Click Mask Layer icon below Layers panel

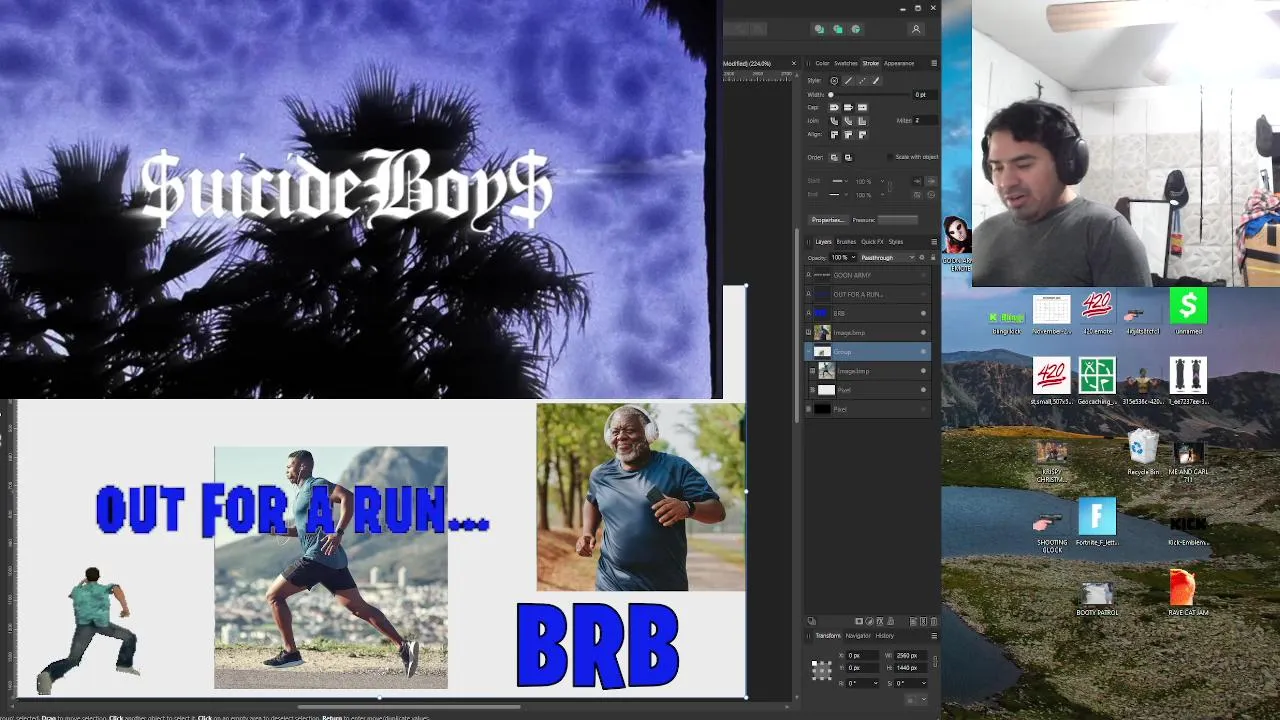pos(859,621)
